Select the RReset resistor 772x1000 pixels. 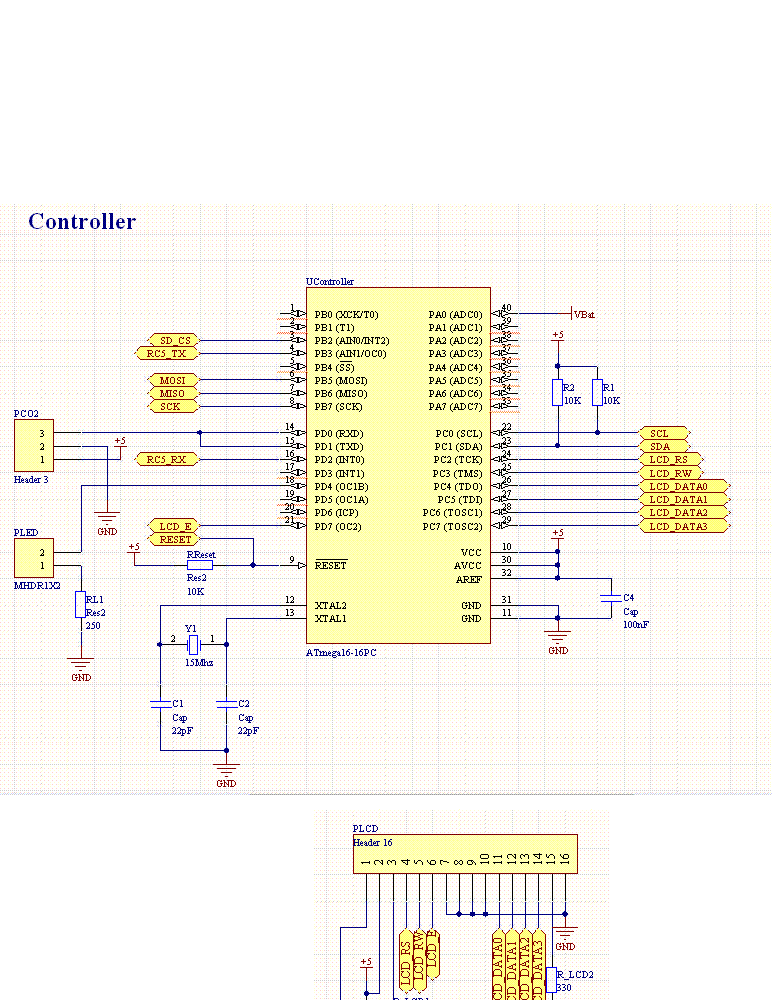click(x=200, y=565)
